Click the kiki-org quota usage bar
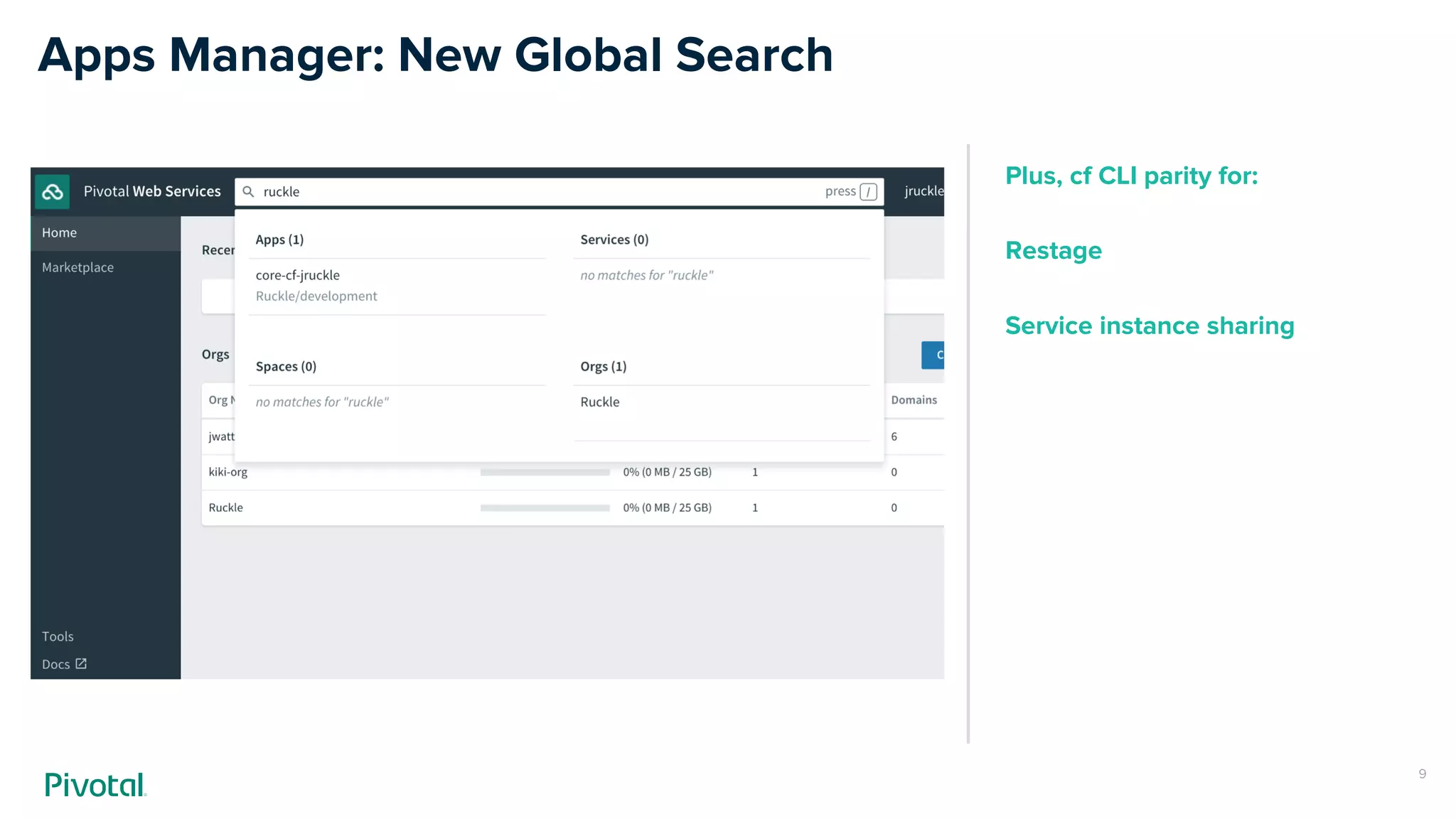Viewport: 1456px width, 819px height. click(545, 472)
